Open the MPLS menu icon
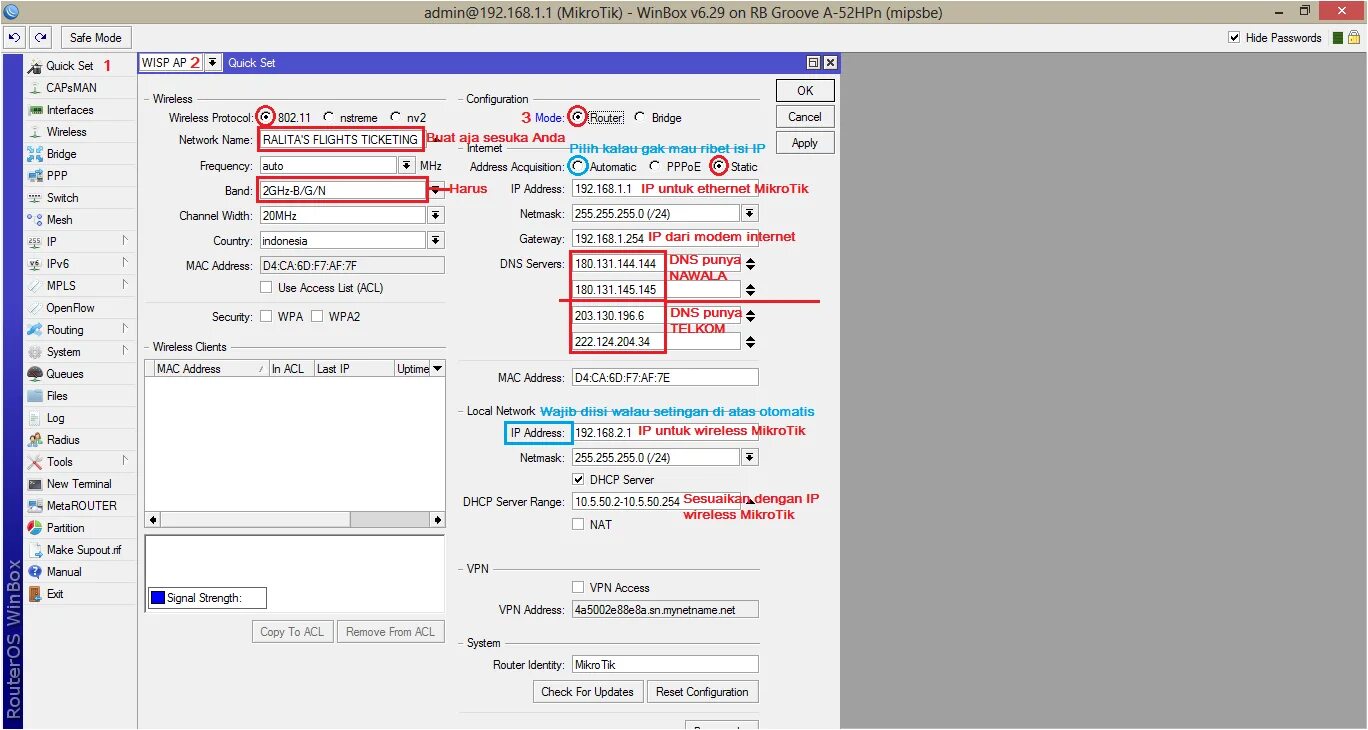The height and width of the screenshot is (730, 1368). coord(35,286)
